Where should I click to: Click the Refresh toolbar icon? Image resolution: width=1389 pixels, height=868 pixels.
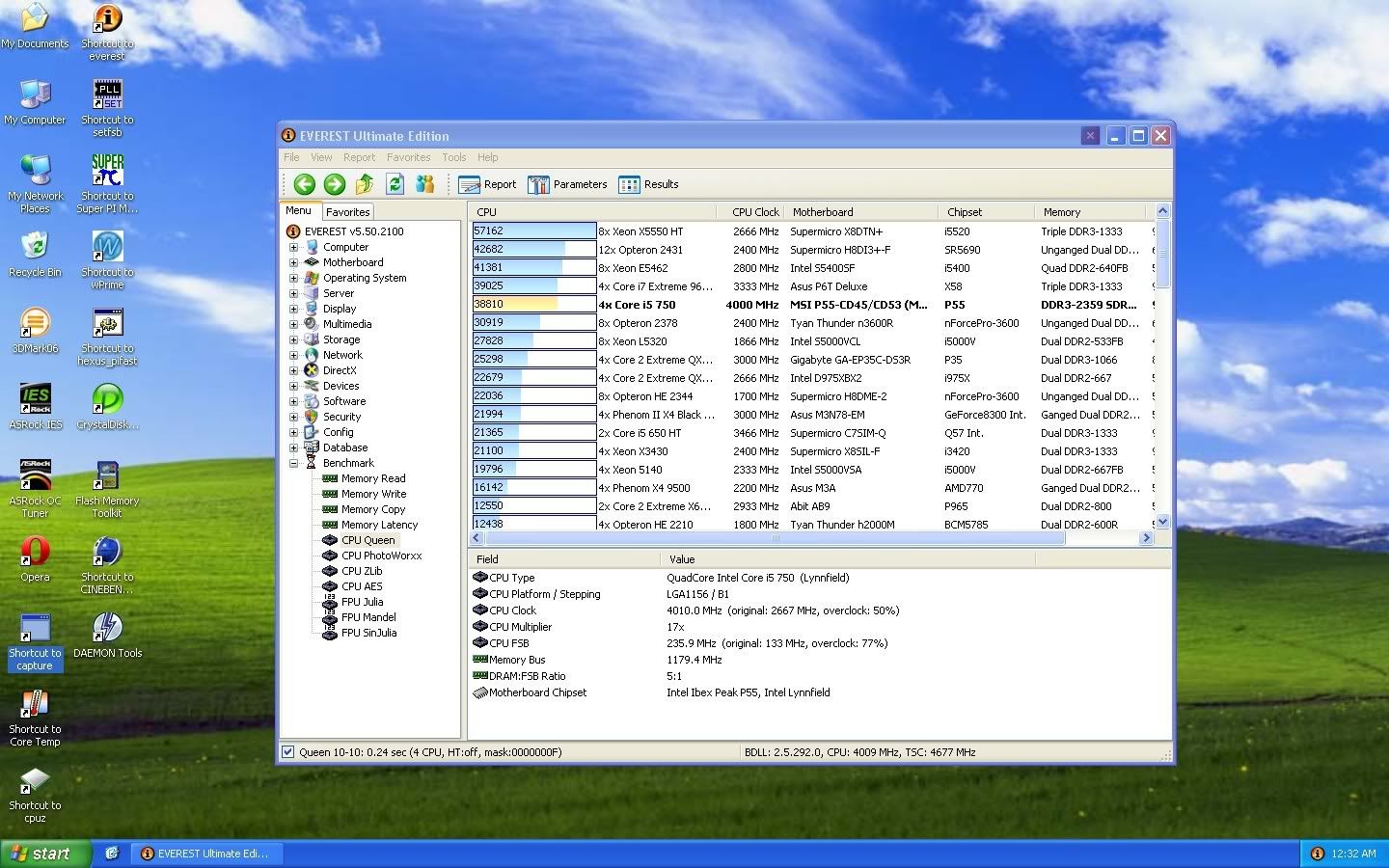click(395, 184)
